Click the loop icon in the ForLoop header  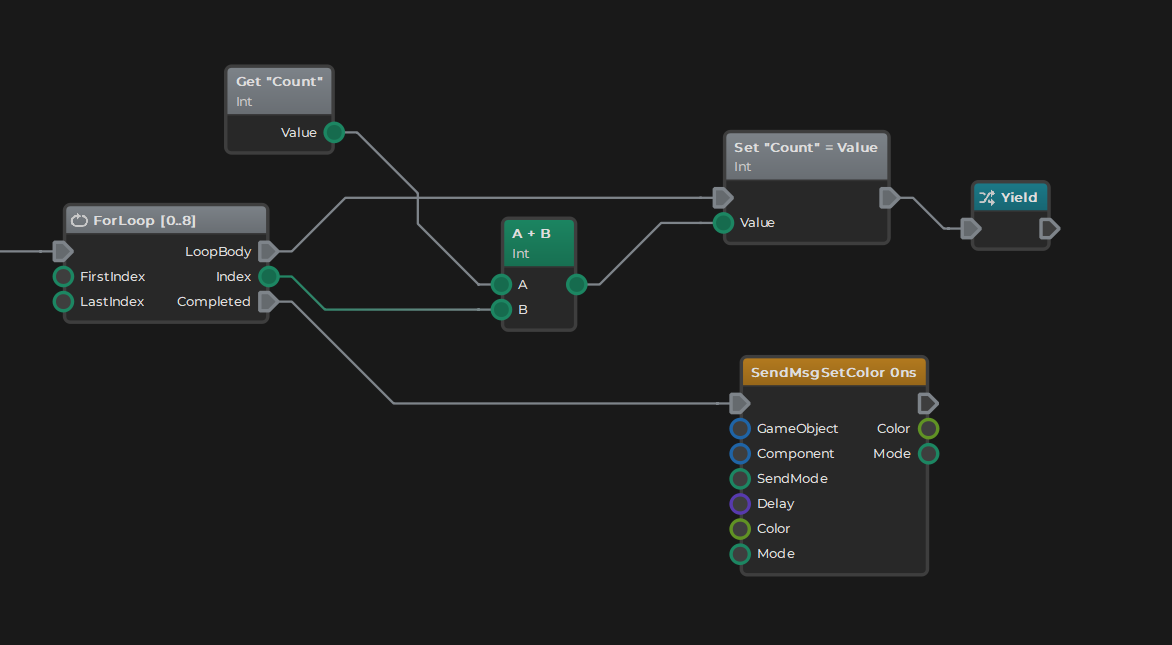[80, 220]
